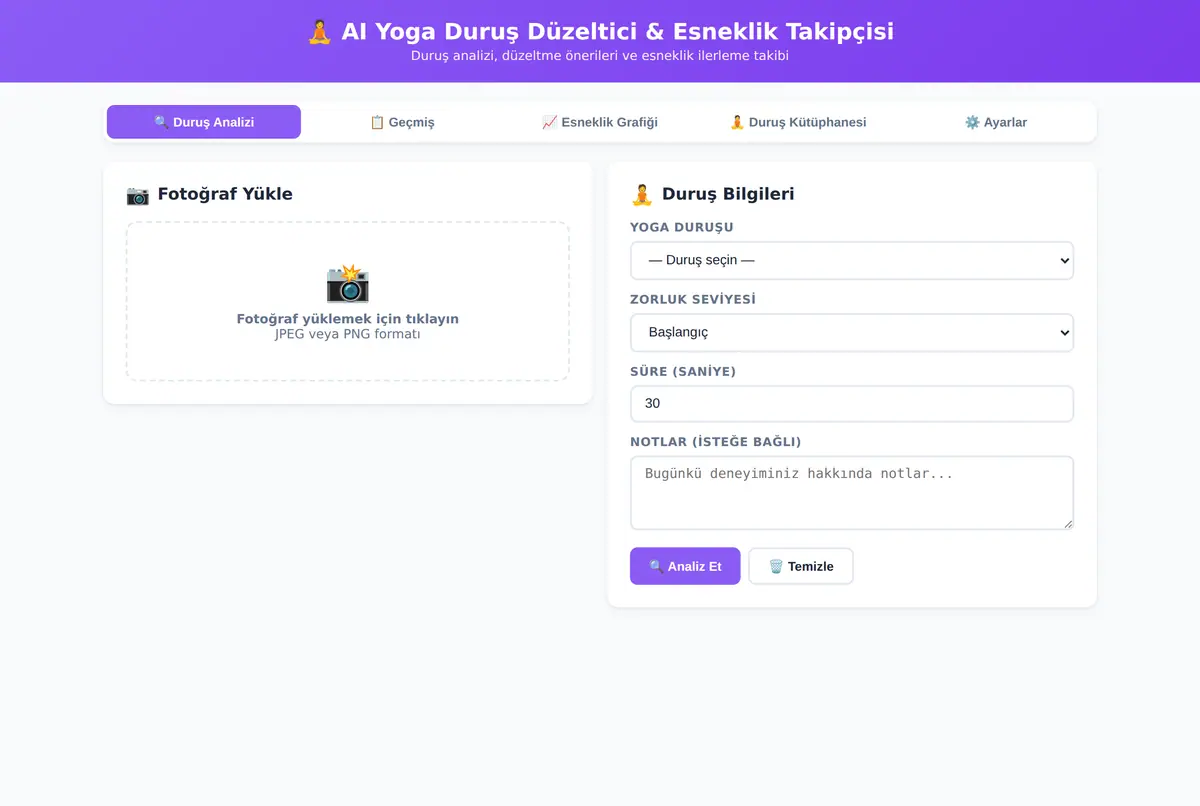Focus the Süre (saniye) input field
Viewport: 1200px width, 806px height.
point(852,404)
